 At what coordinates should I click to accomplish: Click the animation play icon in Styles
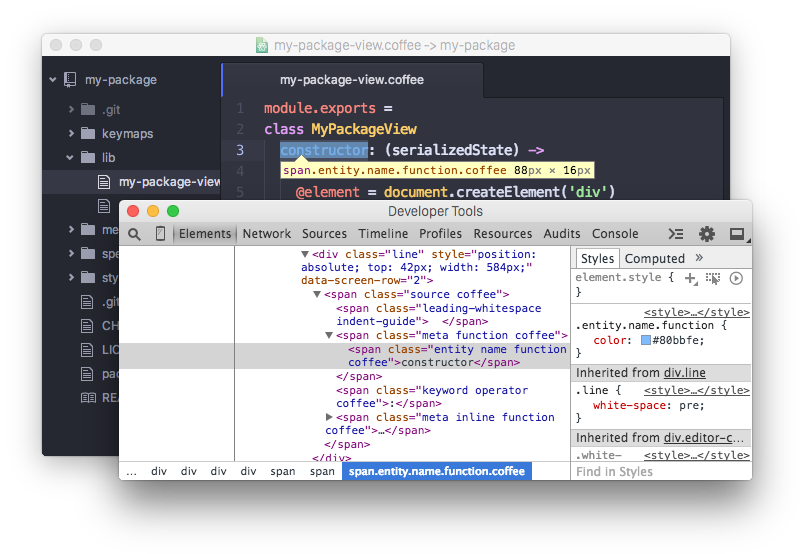736,278
